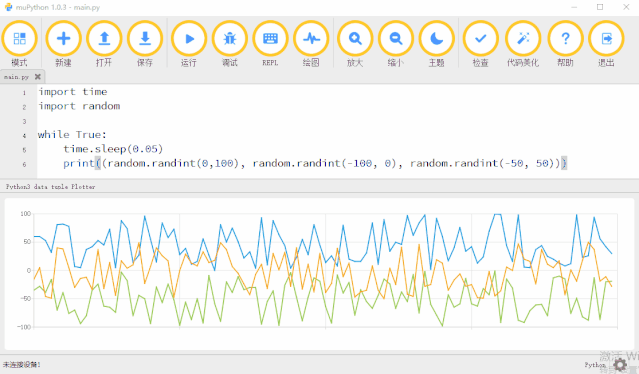Image resolution: width=639 pixels, height=374 pixels.
Task: Check code with 检查 checkmark icon
Action: (x=480, y=39)
